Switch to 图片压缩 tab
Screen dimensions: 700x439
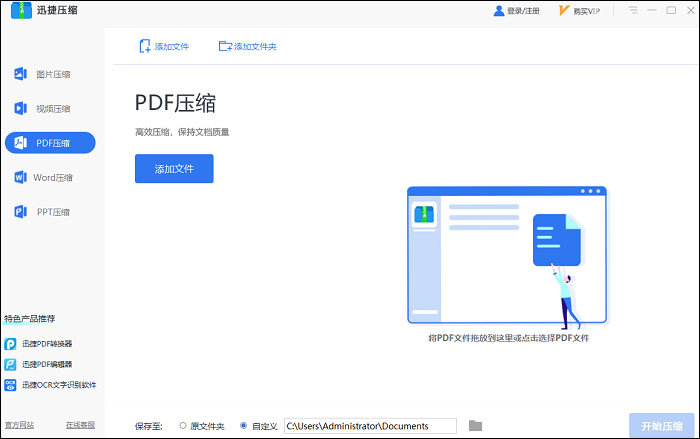click(x=50, y=74)
